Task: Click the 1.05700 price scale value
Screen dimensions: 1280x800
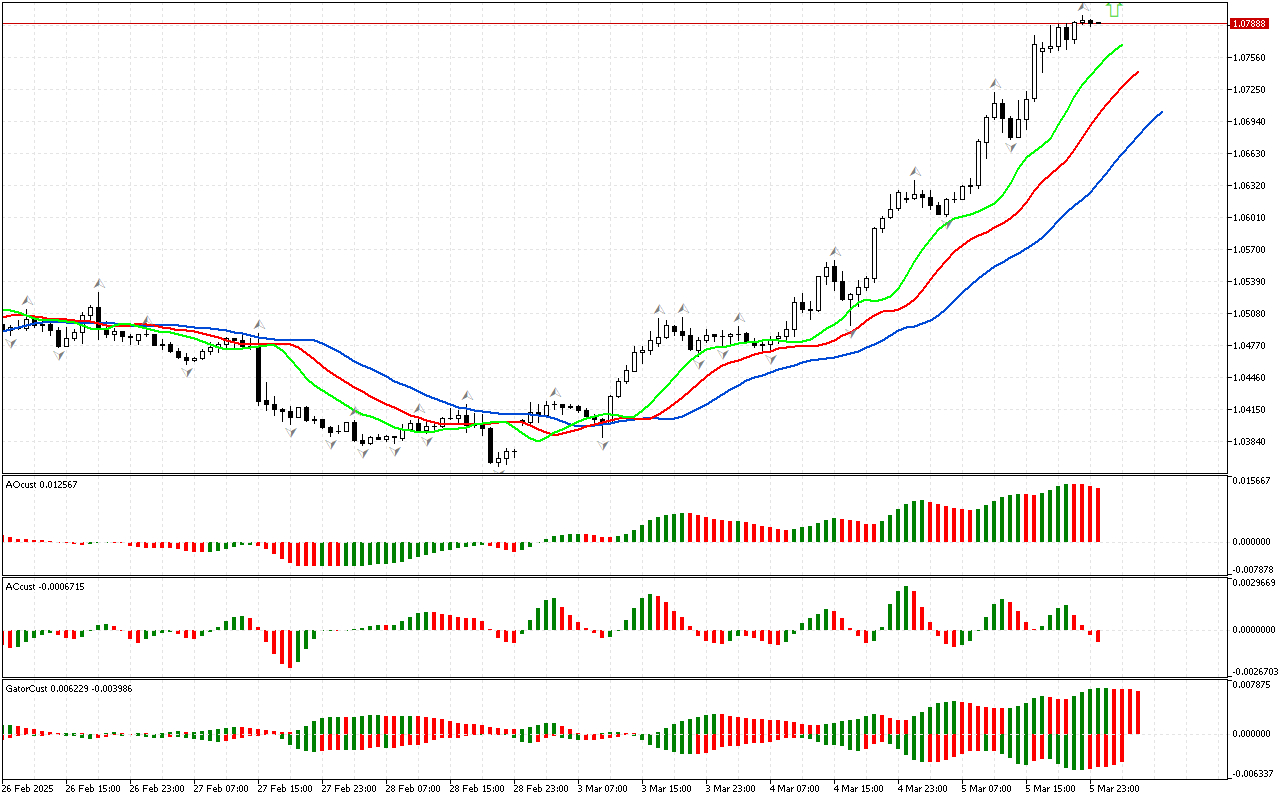Action: [1248, 250]
